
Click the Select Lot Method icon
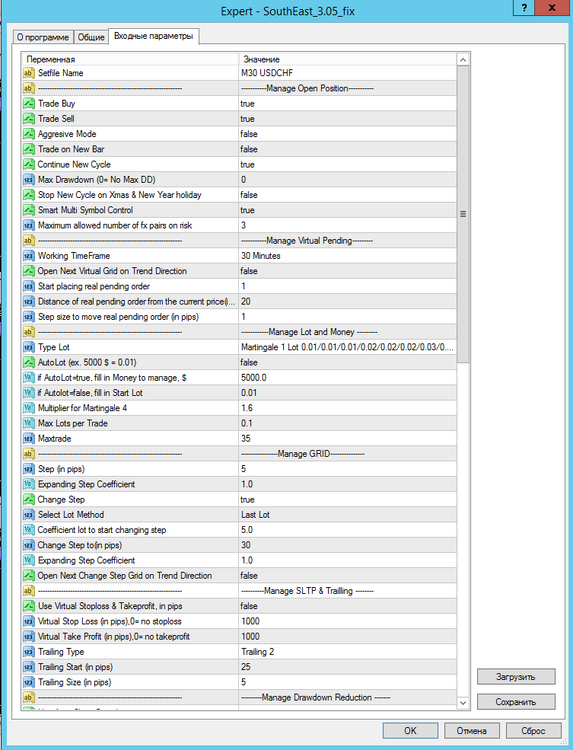29,515
